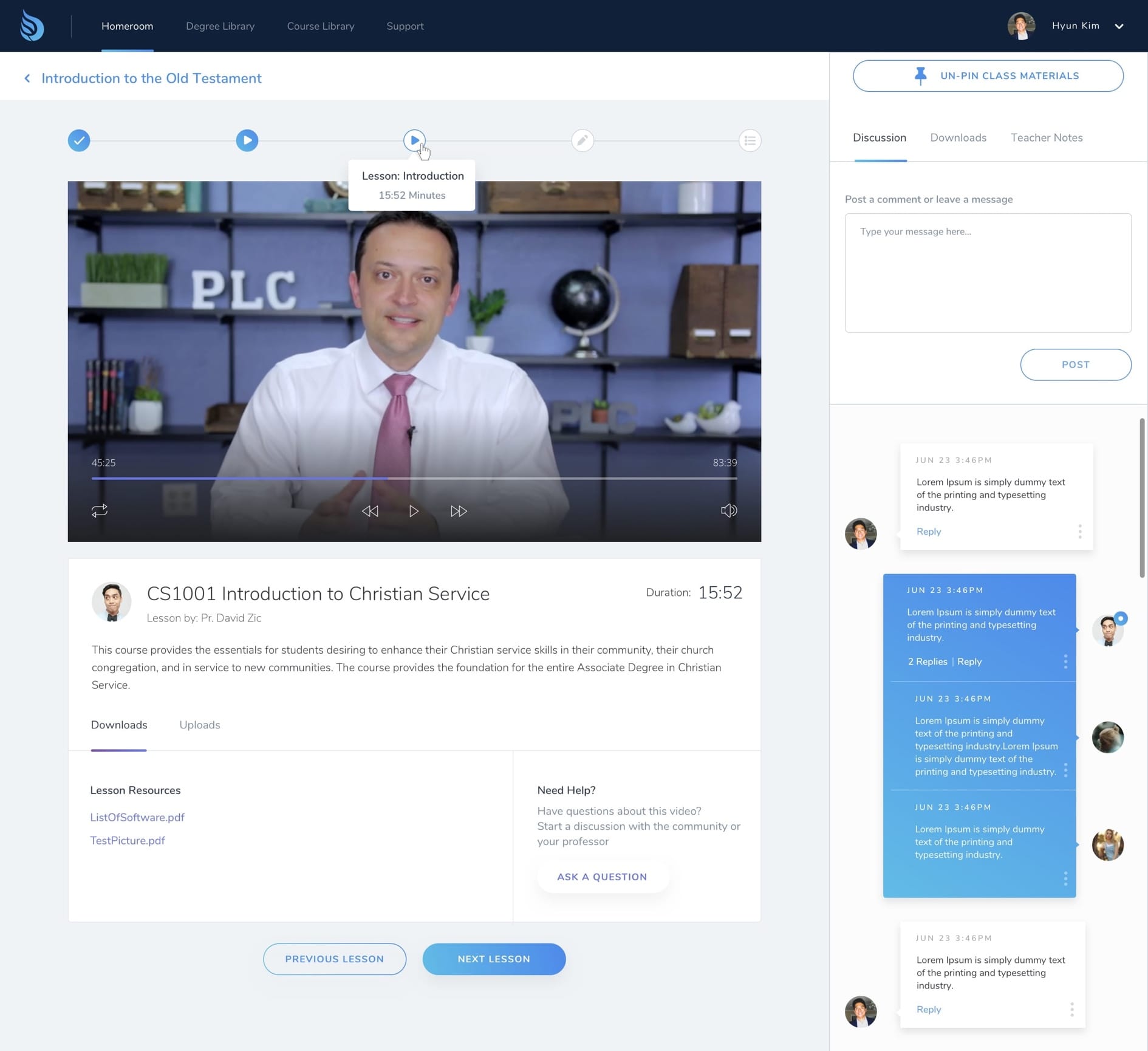Click the 15:52 duration value
Viewport: 1148px width, 1051px height.
click(720, 592)
